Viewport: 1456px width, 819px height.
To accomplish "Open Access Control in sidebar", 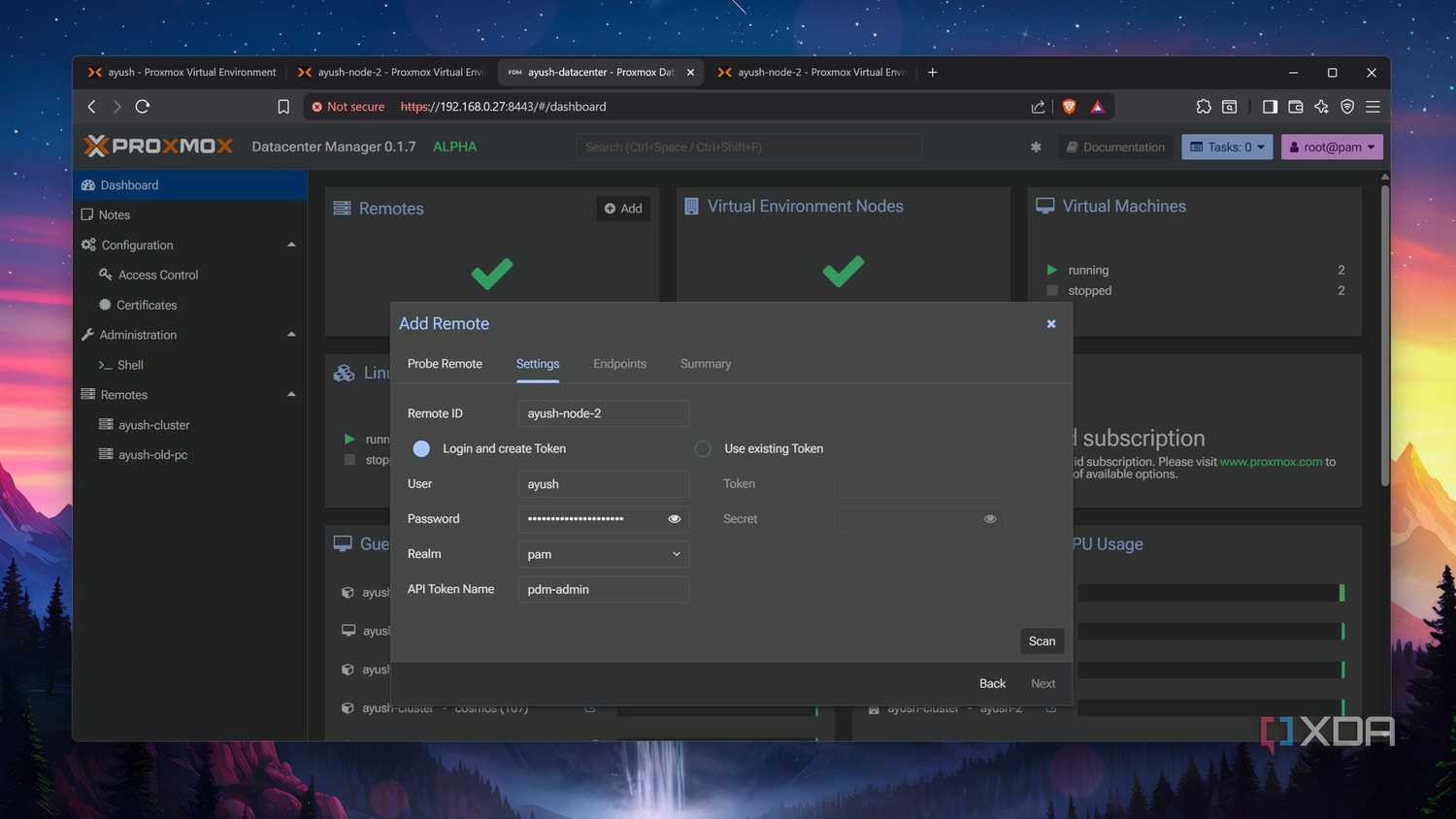I will (x=190, y=276).
